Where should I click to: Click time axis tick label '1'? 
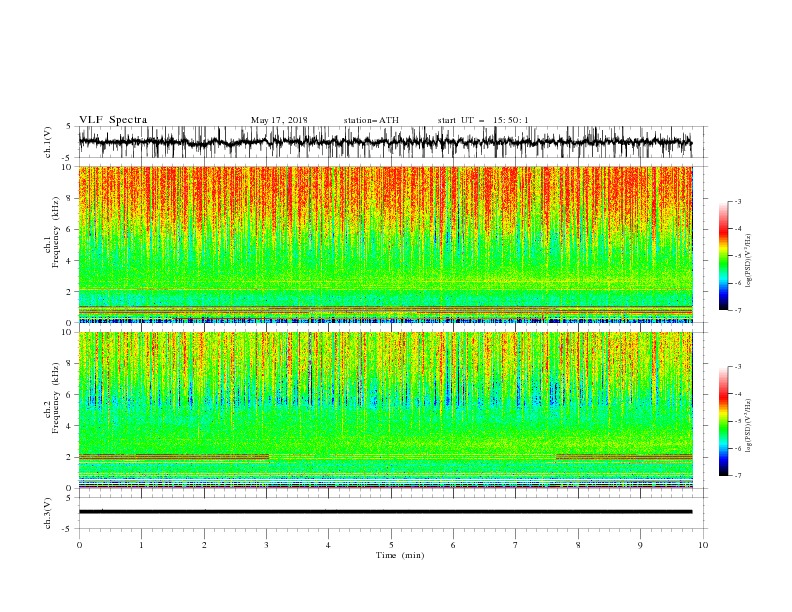141,545
